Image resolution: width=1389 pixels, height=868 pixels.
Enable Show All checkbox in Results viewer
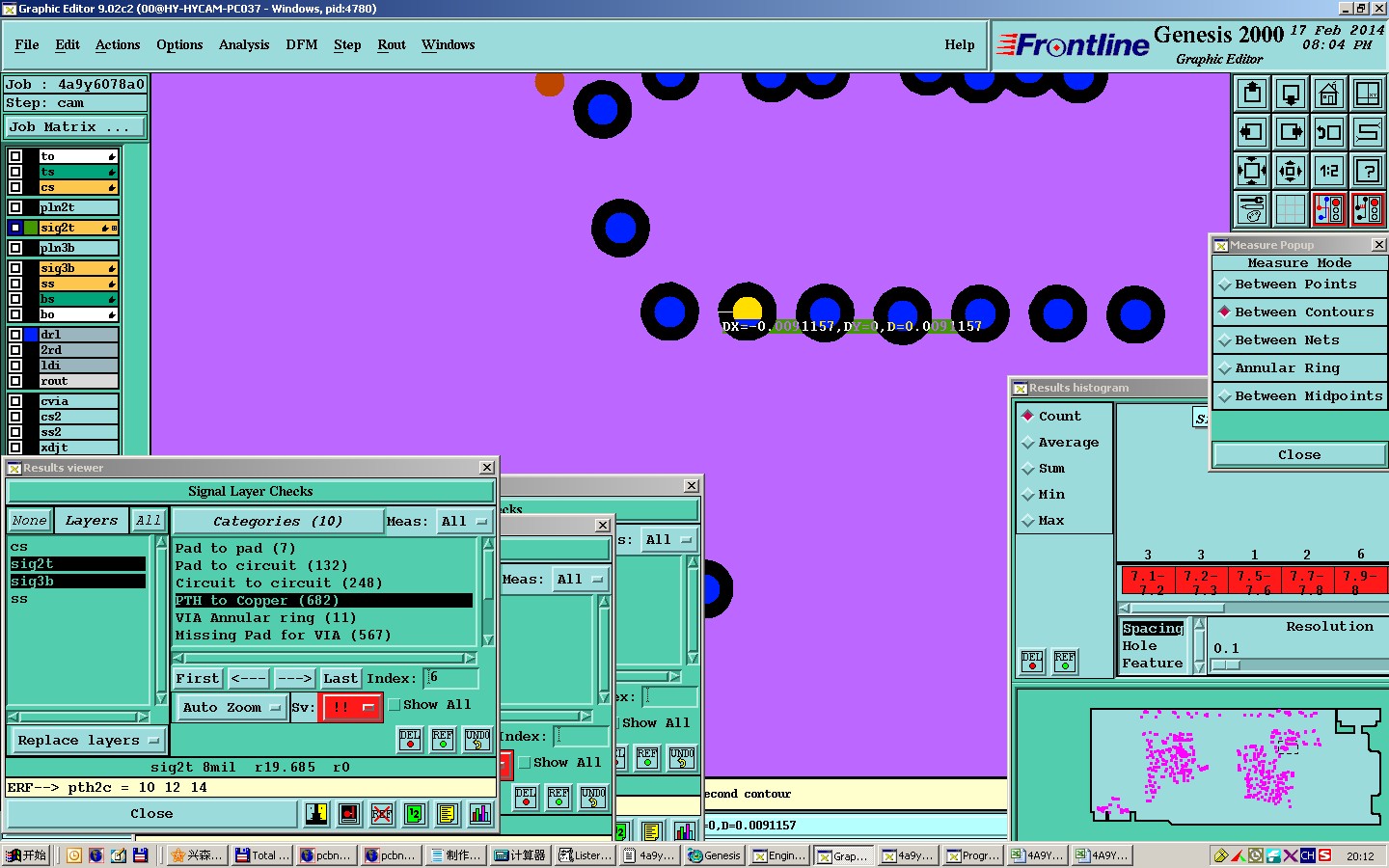click(x=395, y=705)
